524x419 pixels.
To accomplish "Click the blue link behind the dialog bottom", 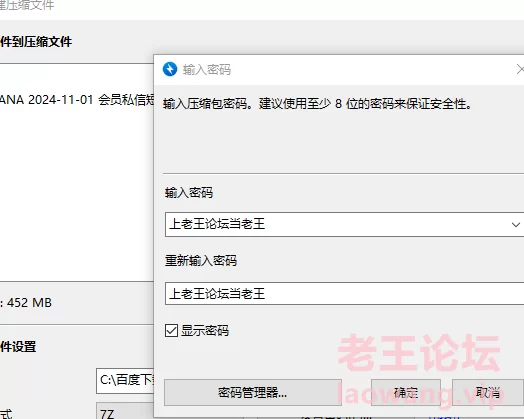I will [443, 417].
